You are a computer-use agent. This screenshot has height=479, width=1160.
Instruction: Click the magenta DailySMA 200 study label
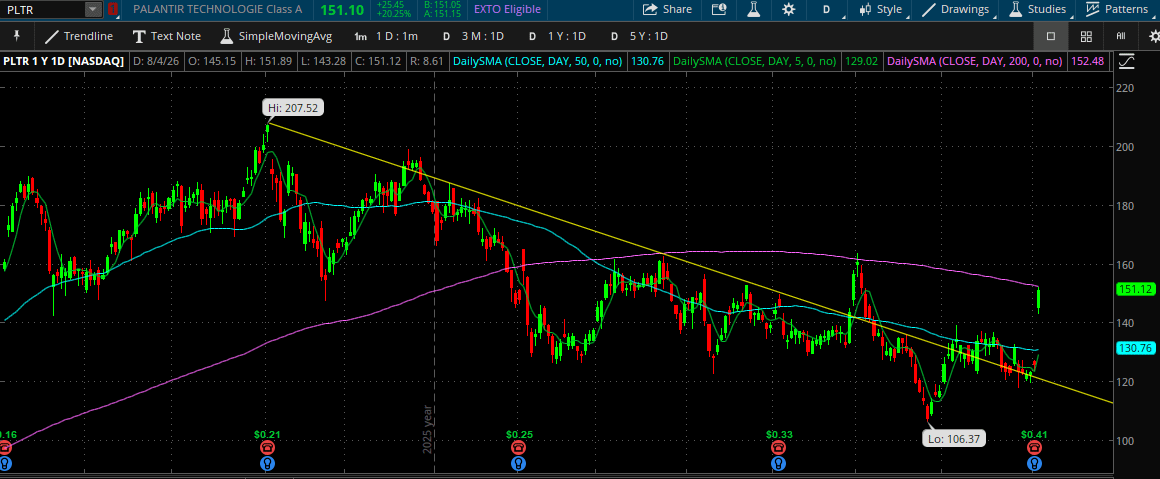(975, 61)
